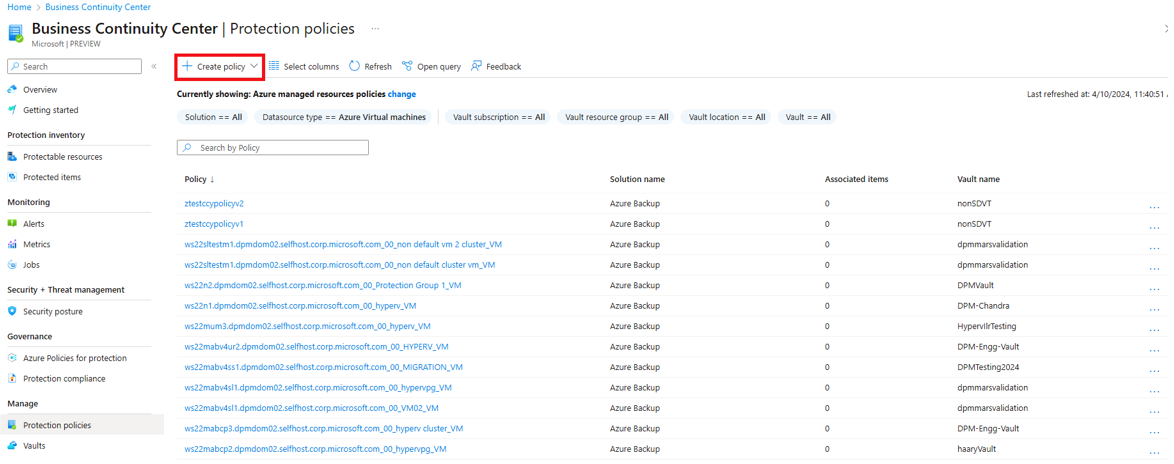
Task: Click the Getting started rocket icon
Action: [x=12, y=110]
